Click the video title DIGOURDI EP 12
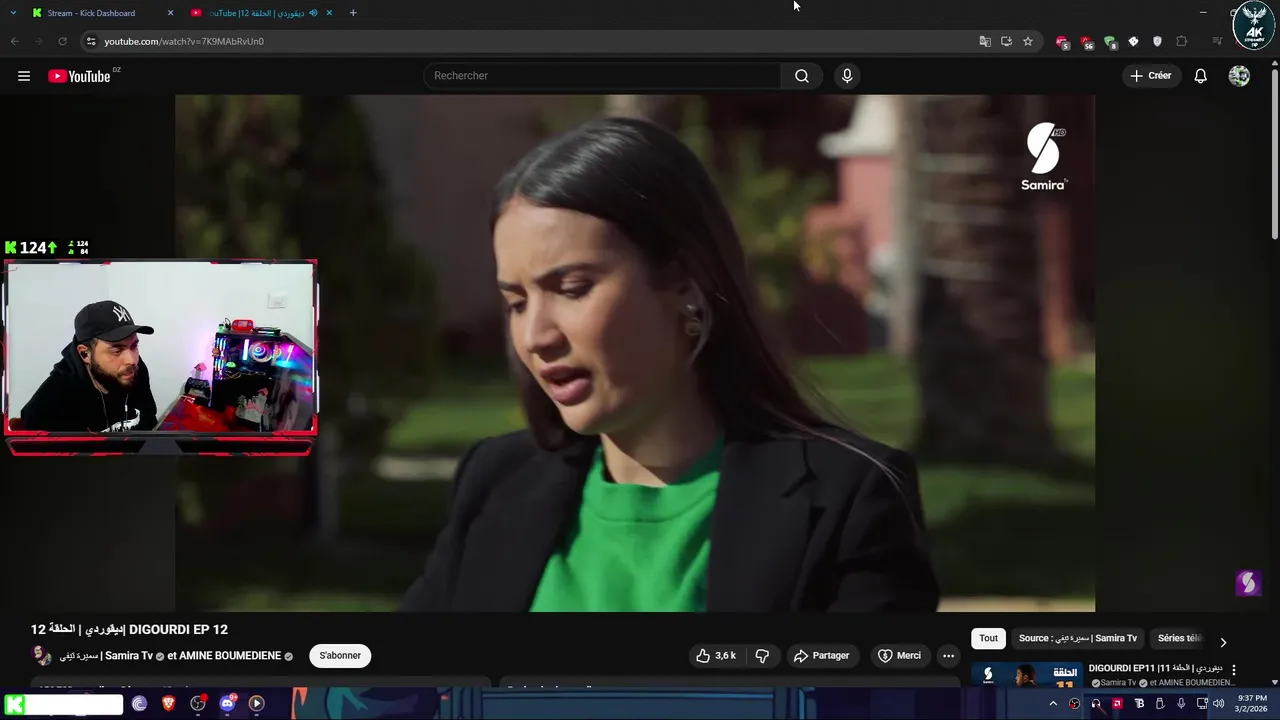The height and width of the screenshot is (720, 1280). pyautogui.click(x=129, y=629)
